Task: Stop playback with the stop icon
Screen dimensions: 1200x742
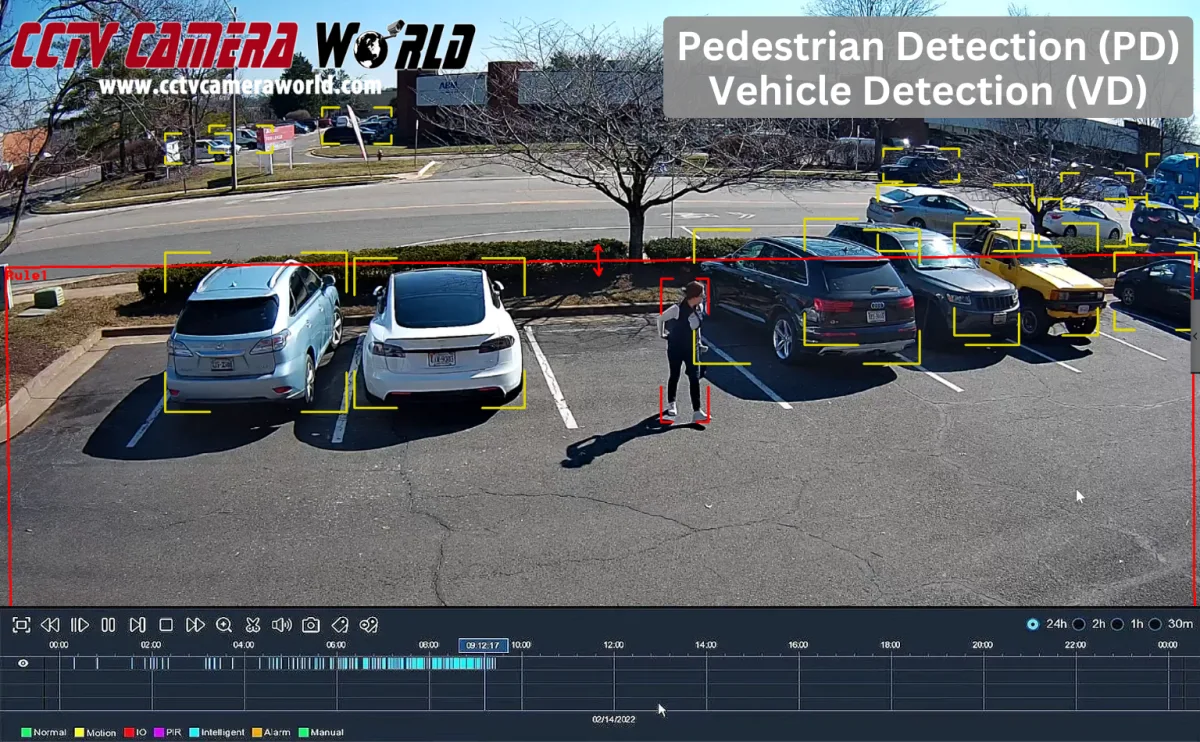Action: point(166,624)
